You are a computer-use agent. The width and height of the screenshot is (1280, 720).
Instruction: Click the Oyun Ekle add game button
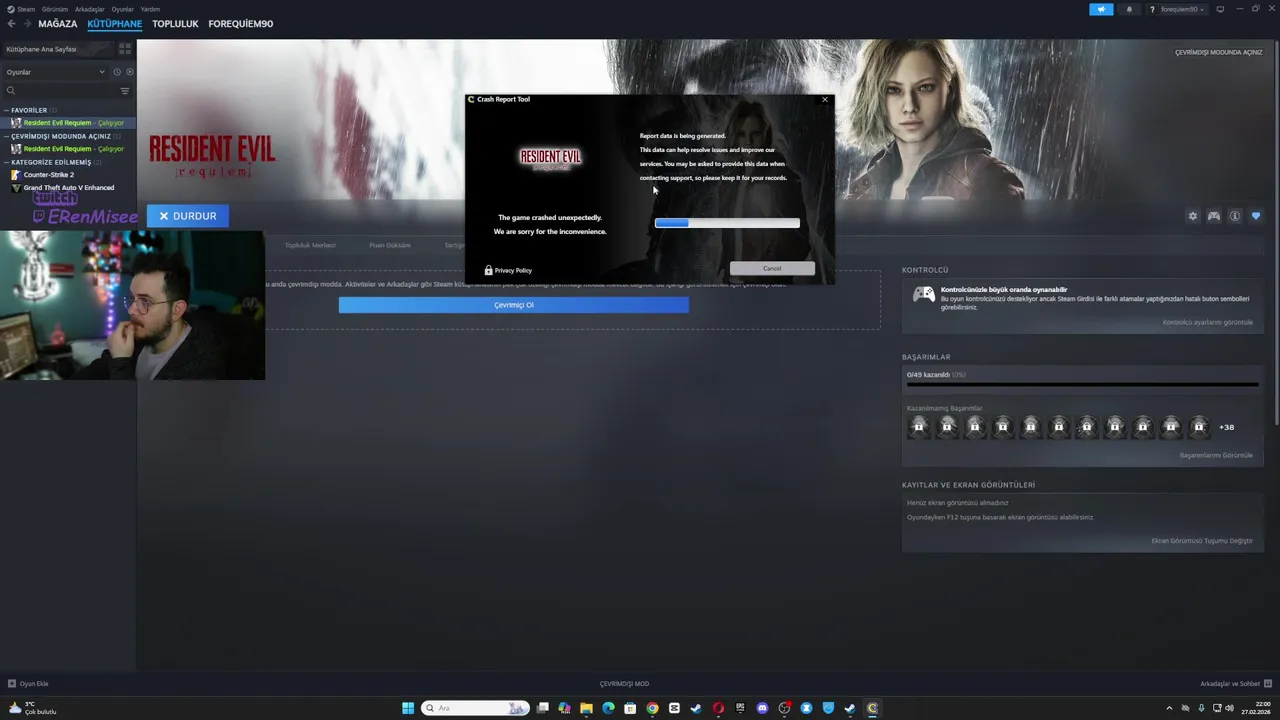point(28,684)
